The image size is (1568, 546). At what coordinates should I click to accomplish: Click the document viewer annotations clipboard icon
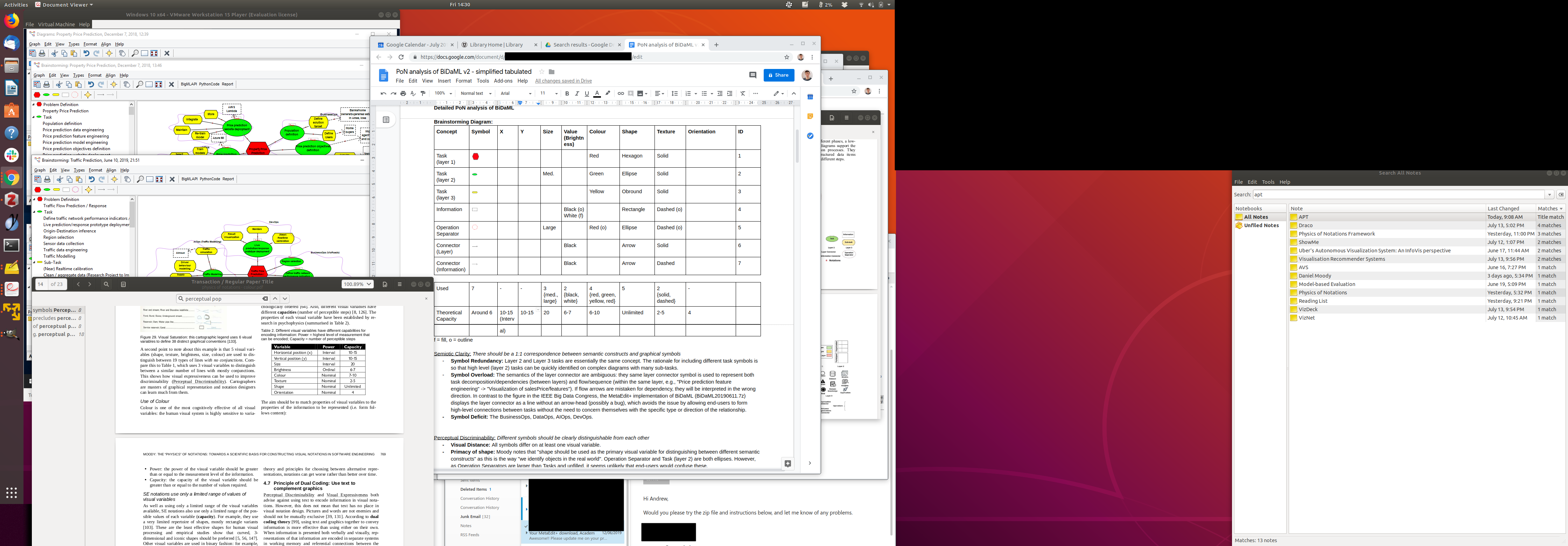coord(123,284)
